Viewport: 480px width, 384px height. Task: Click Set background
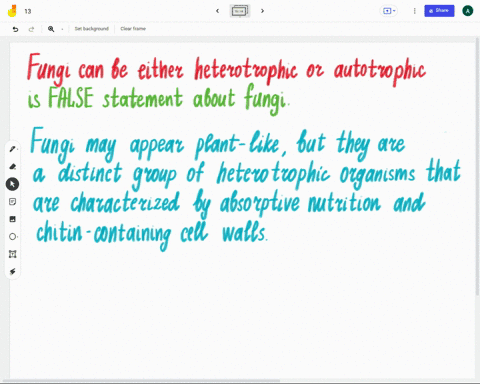92,29
